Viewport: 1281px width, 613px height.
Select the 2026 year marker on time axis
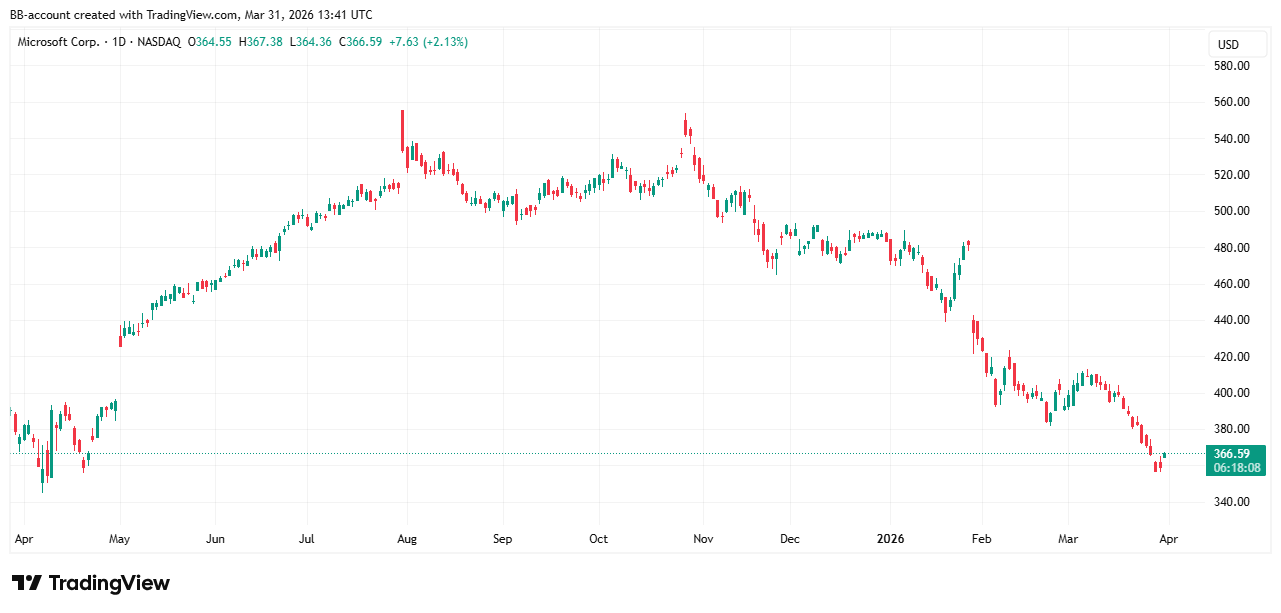[890, 539]
